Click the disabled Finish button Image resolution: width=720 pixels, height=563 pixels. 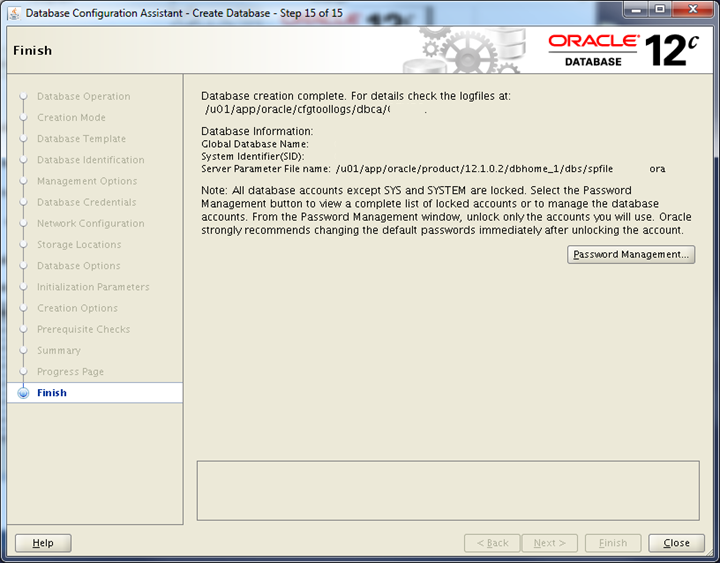(613, 543)
